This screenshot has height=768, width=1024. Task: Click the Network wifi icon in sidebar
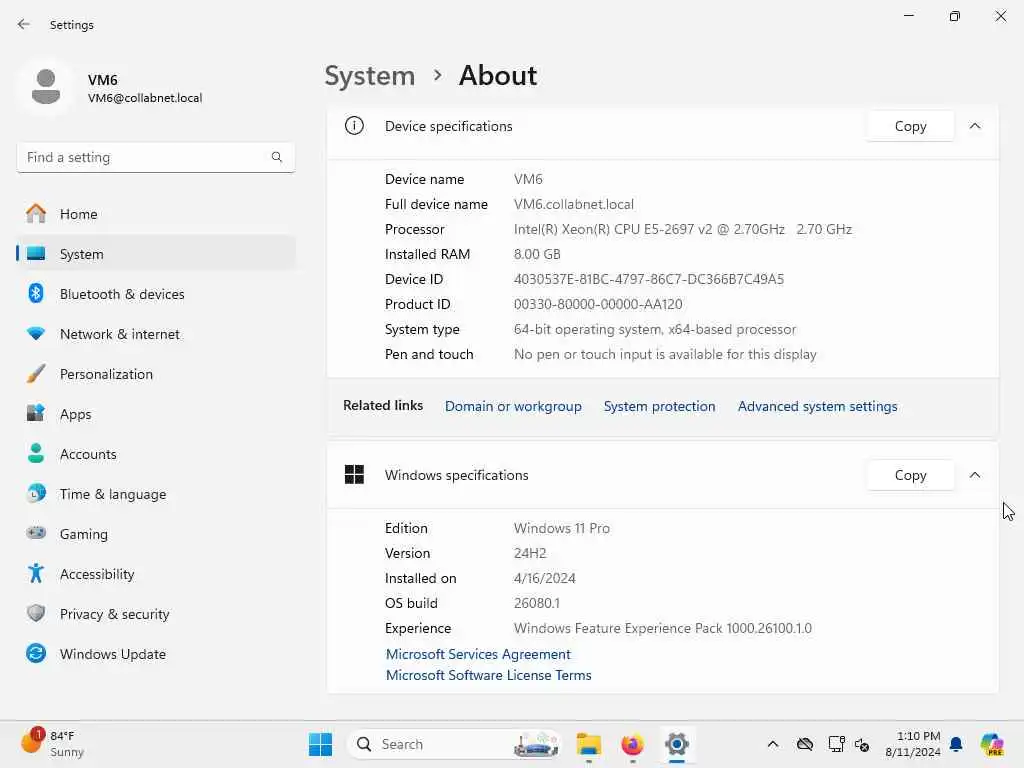(36, 333)
